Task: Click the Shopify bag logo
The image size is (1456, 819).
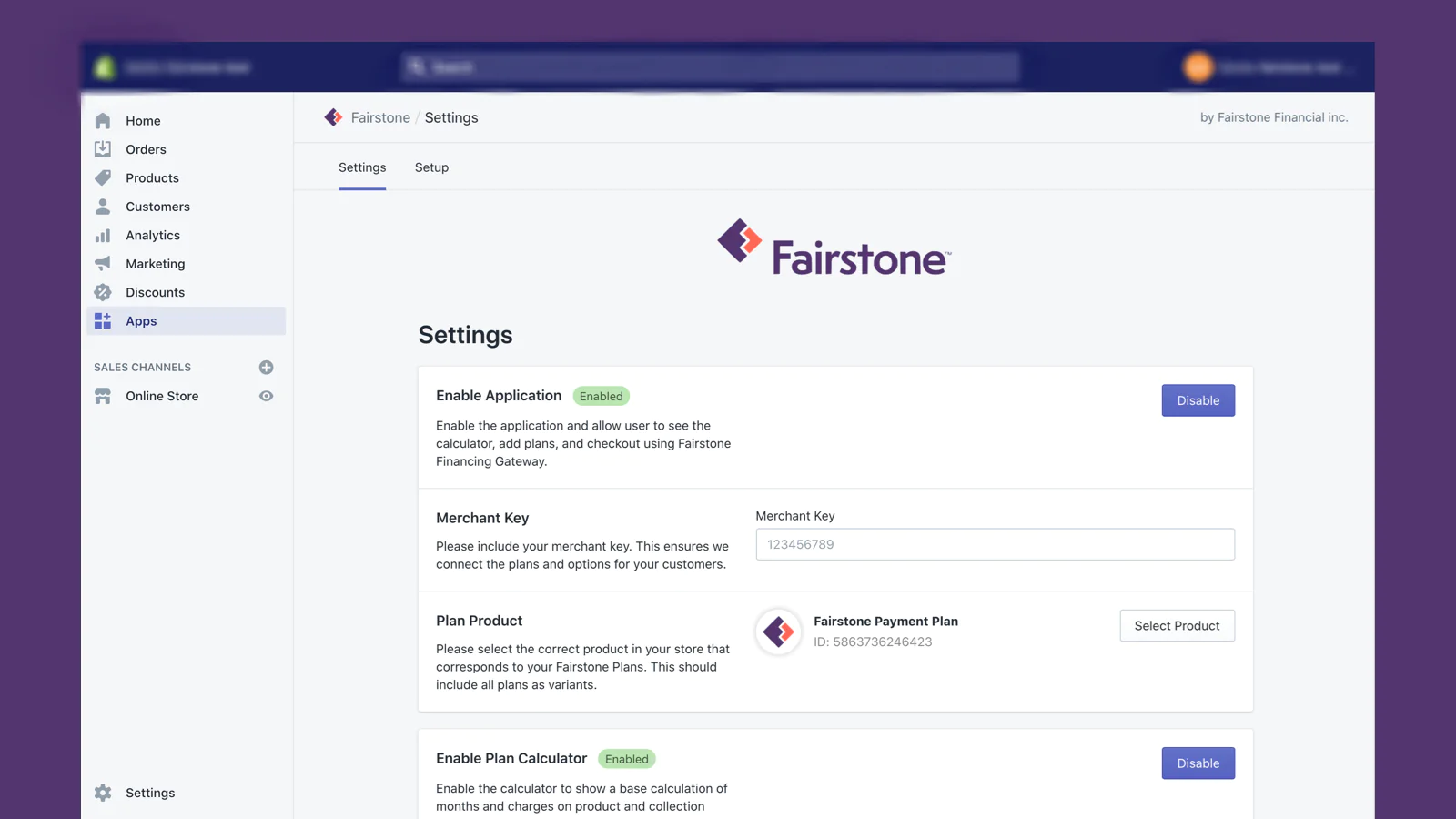Action: click(x=105, y=67)
